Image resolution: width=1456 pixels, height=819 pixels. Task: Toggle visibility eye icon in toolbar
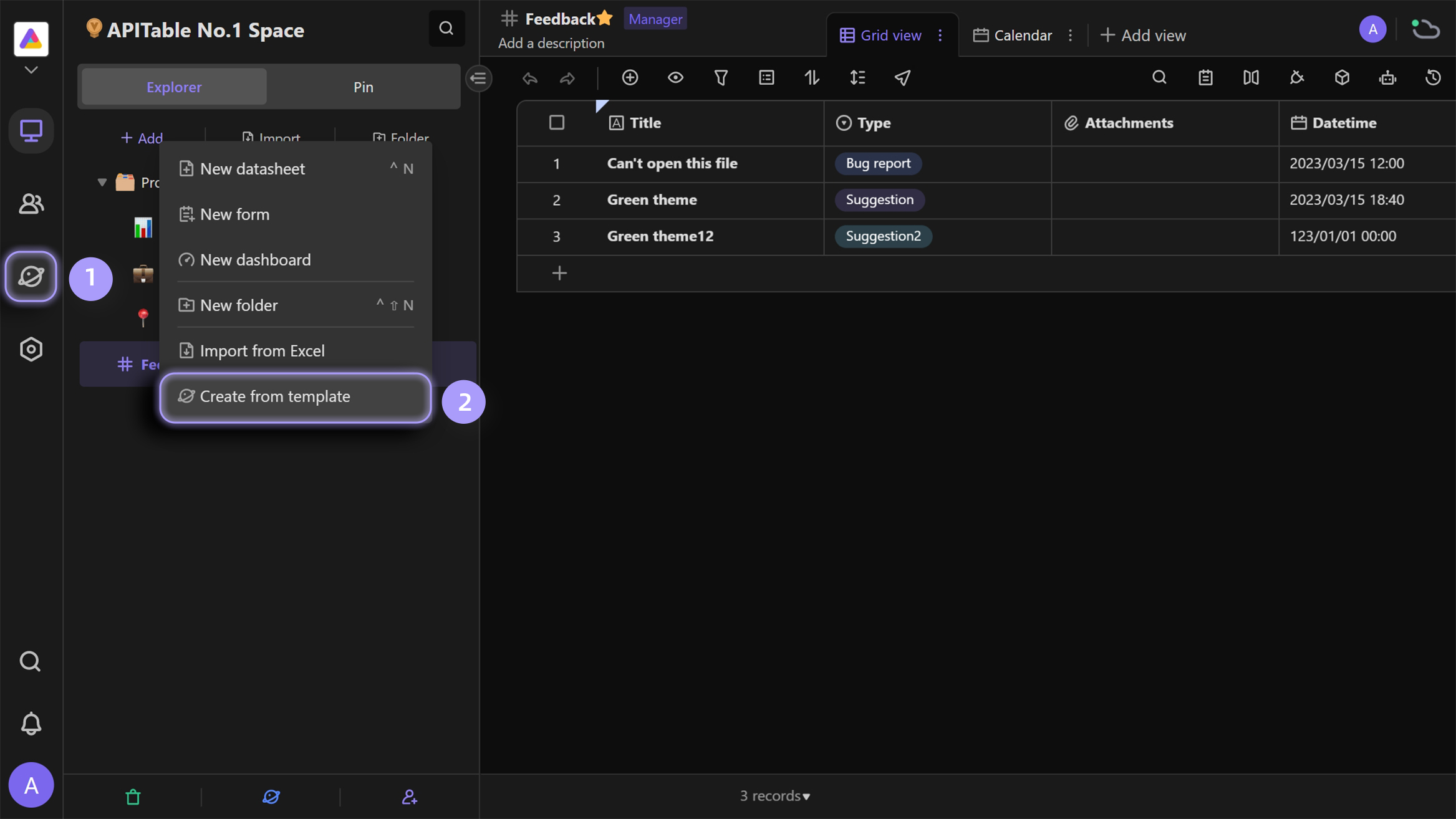(x=676, y=77)
